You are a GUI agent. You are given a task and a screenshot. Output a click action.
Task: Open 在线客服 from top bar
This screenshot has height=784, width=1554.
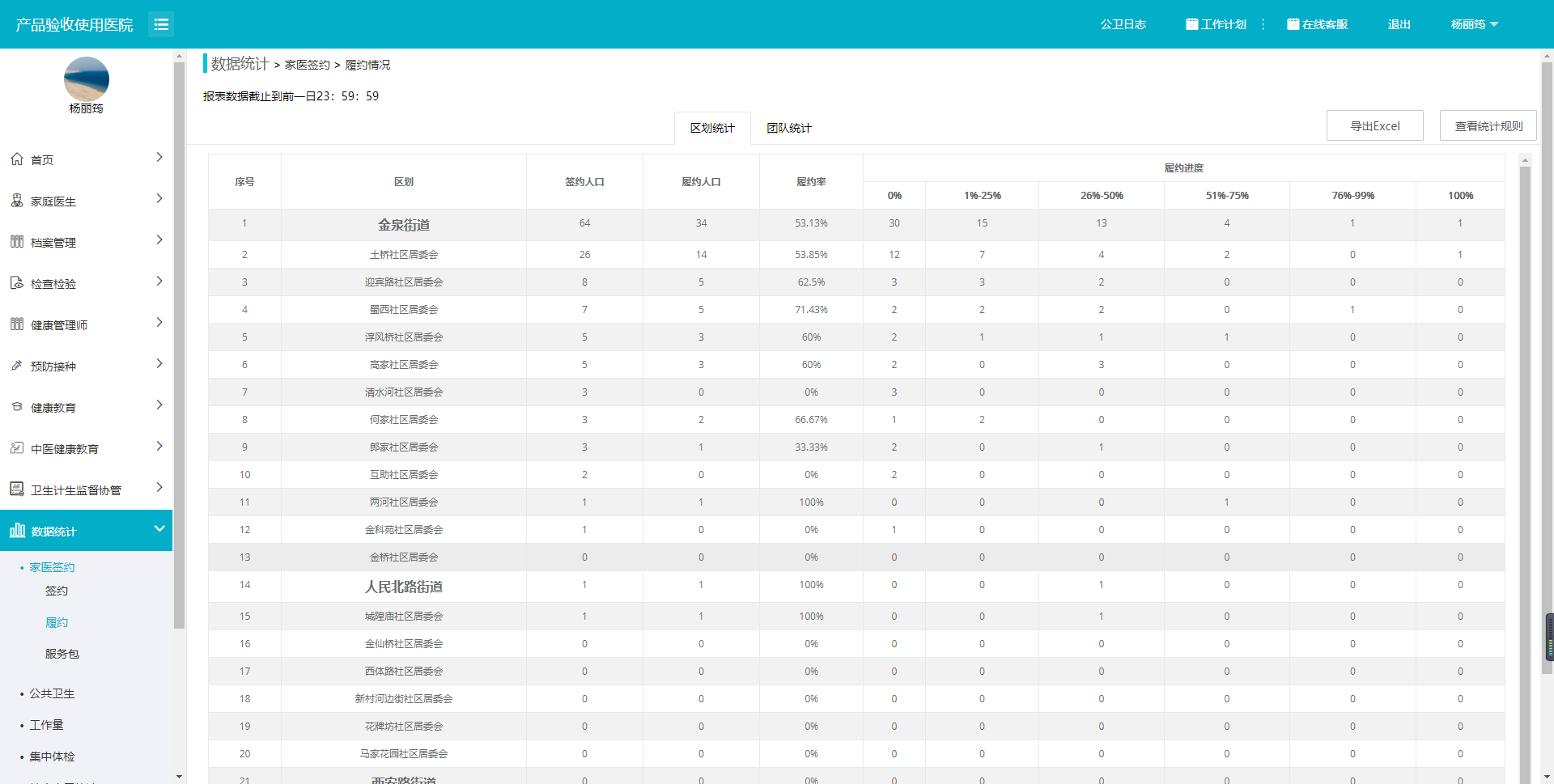tap(1317, 24)
